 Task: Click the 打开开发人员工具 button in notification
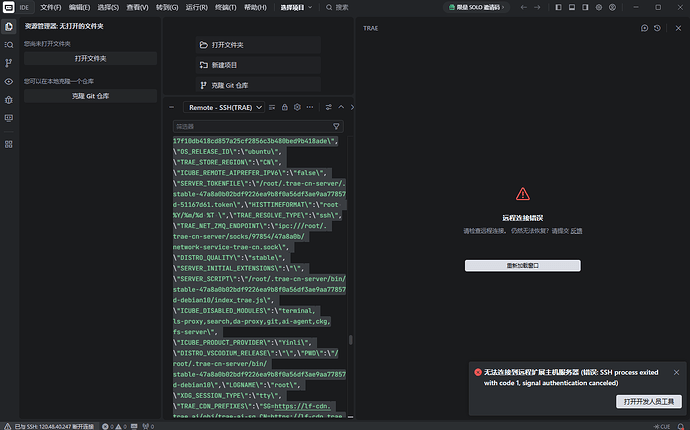[649, 401]
